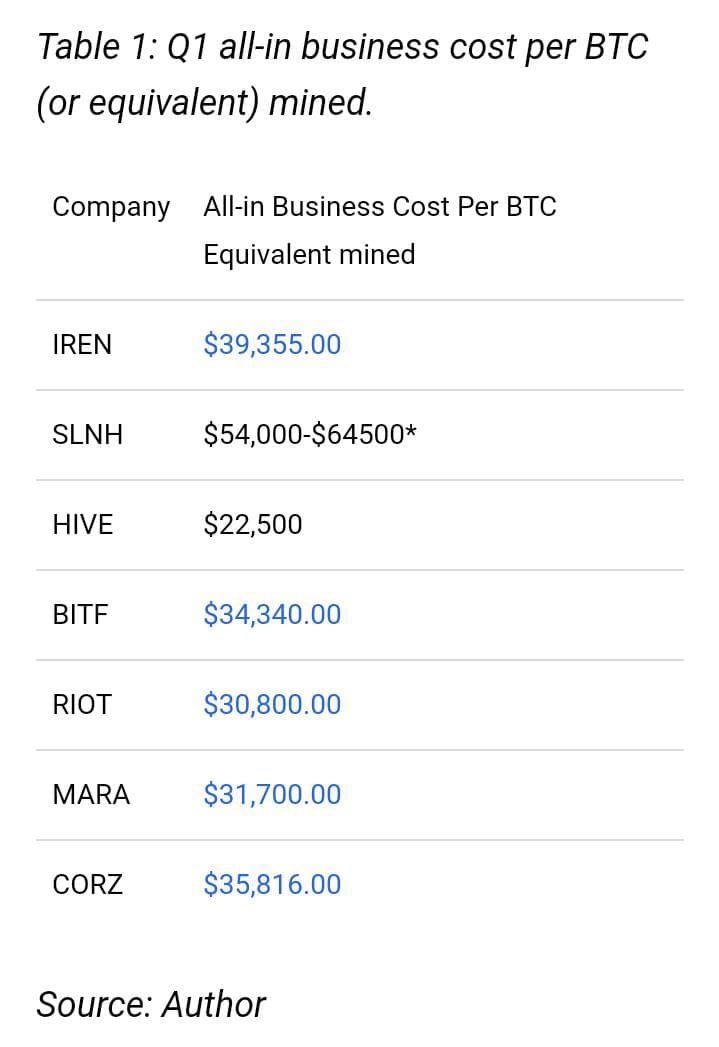Select the IREN company cell
Viewport: 719px width, 1047px height.
[82, 345]
